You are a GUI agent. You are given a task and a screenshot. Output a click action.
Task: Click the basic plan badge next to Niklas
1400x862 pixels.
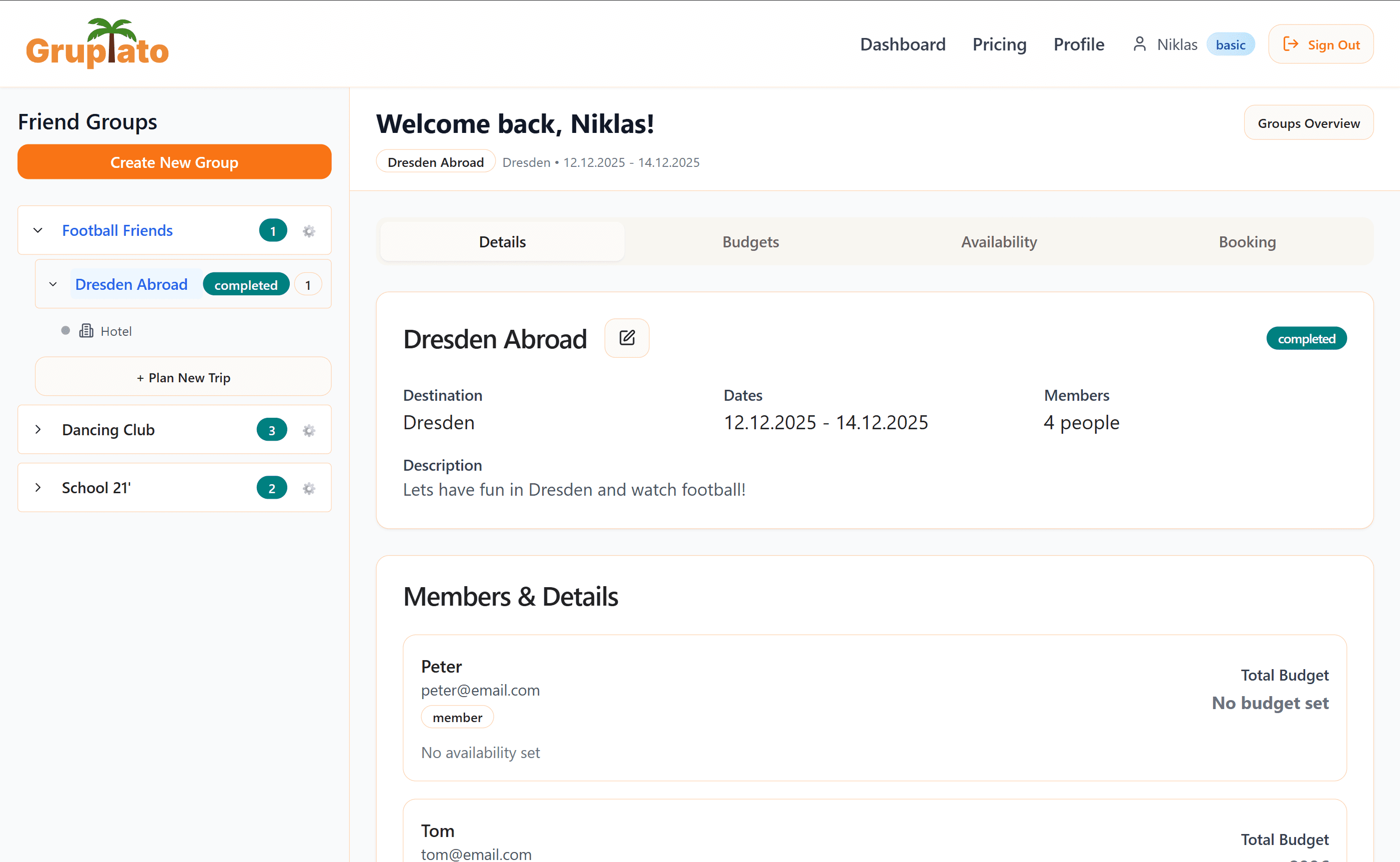tap(1231, 44)
